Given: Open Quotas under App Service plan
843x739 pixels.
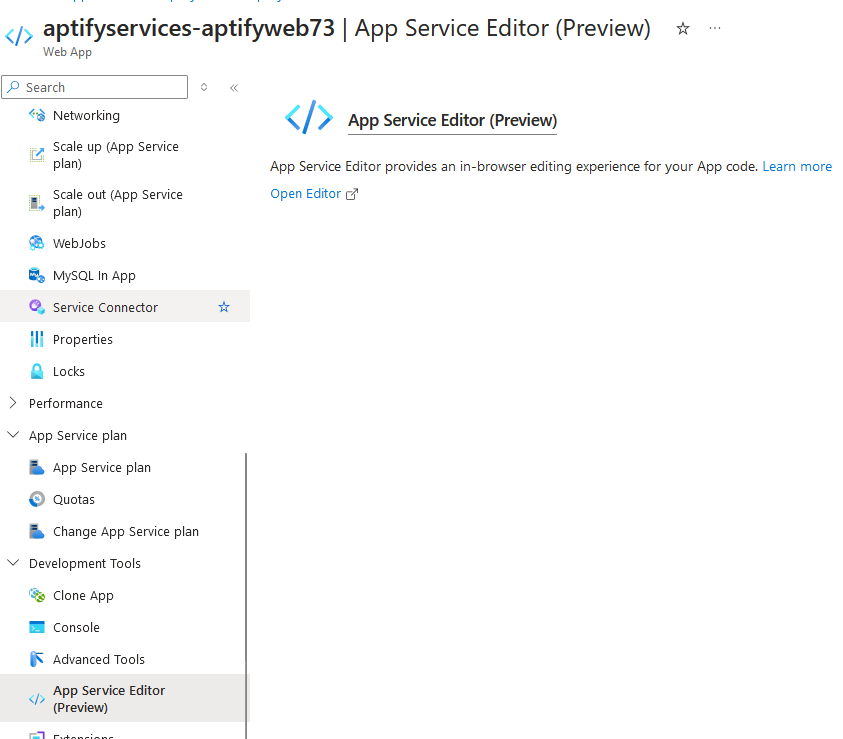Looking at the screenshot, I should (74, 499).
